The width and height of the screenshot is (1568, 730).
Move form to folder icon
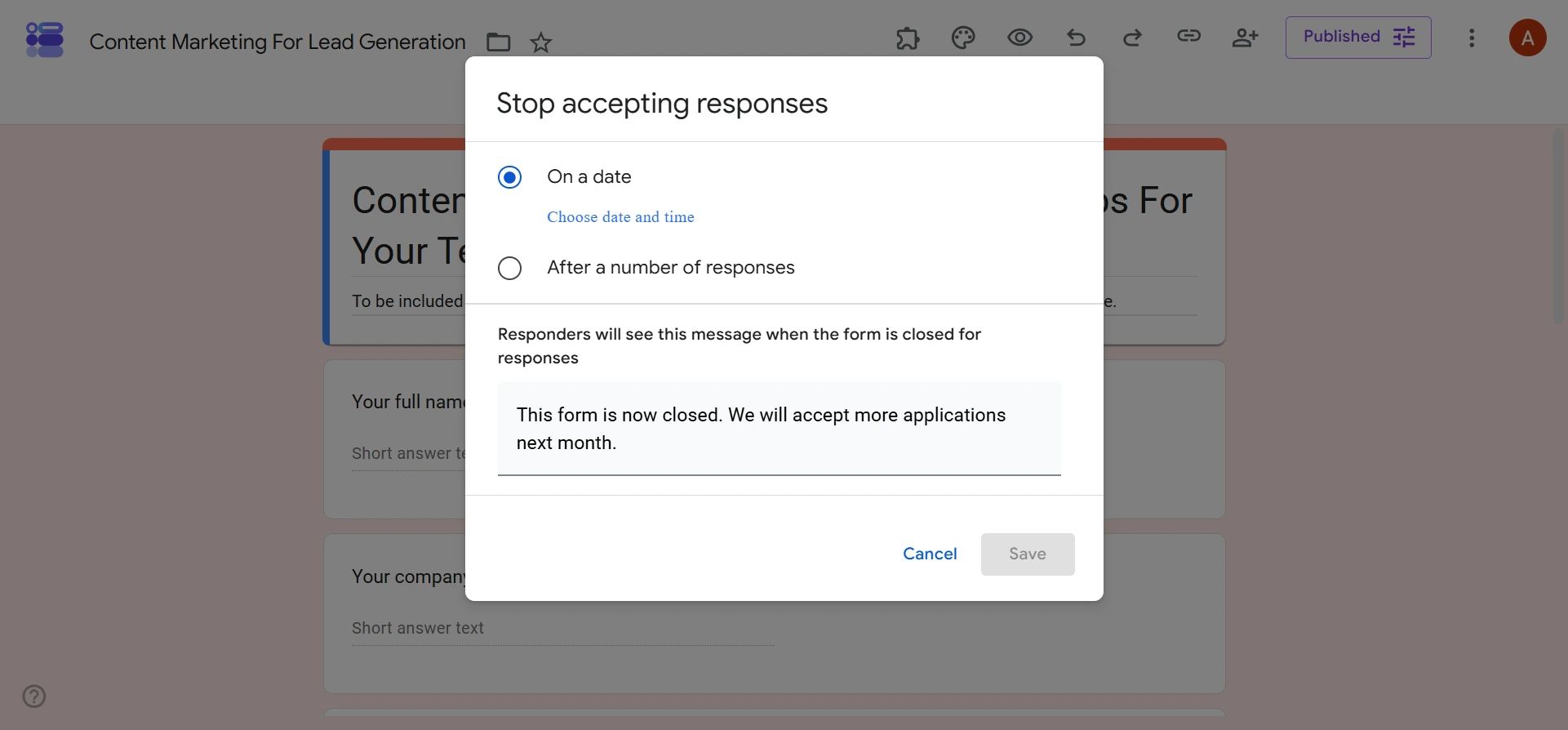498,42
